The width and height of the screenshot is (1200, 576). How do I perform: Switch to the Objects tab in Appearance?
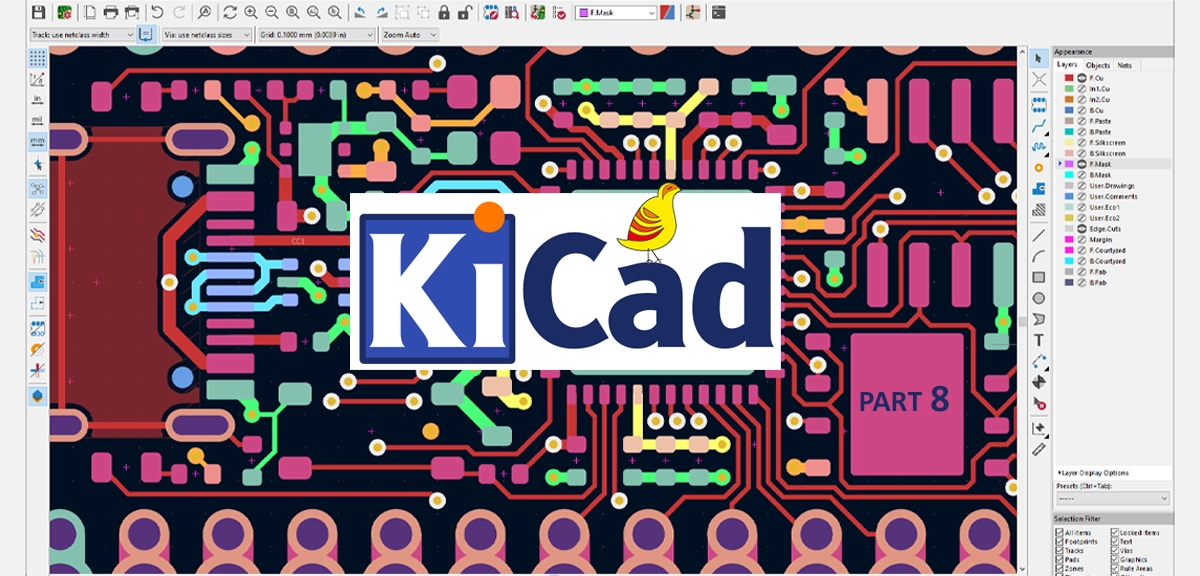coord(1098,64)
